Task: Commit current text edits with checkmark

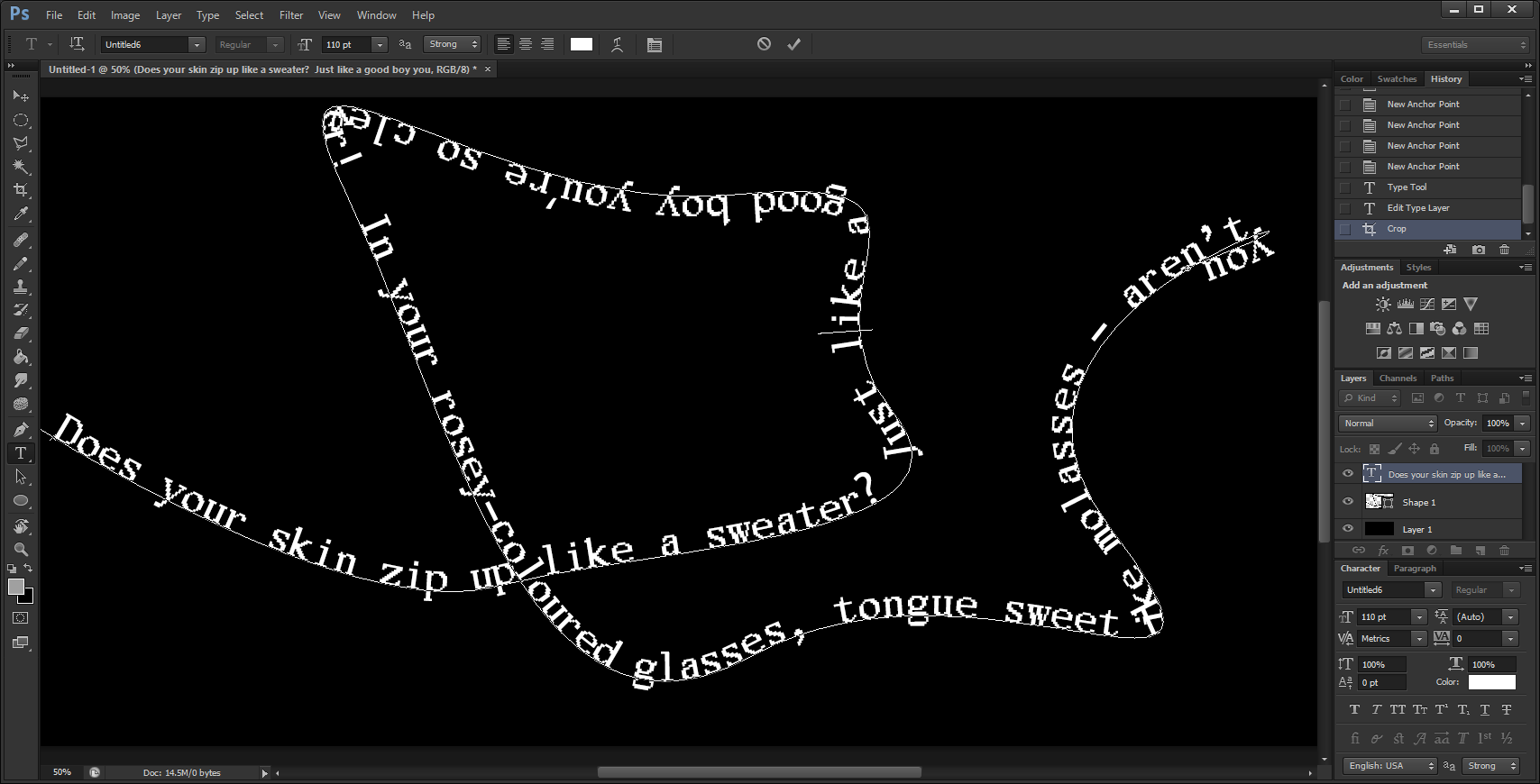Action: (793, 44)
